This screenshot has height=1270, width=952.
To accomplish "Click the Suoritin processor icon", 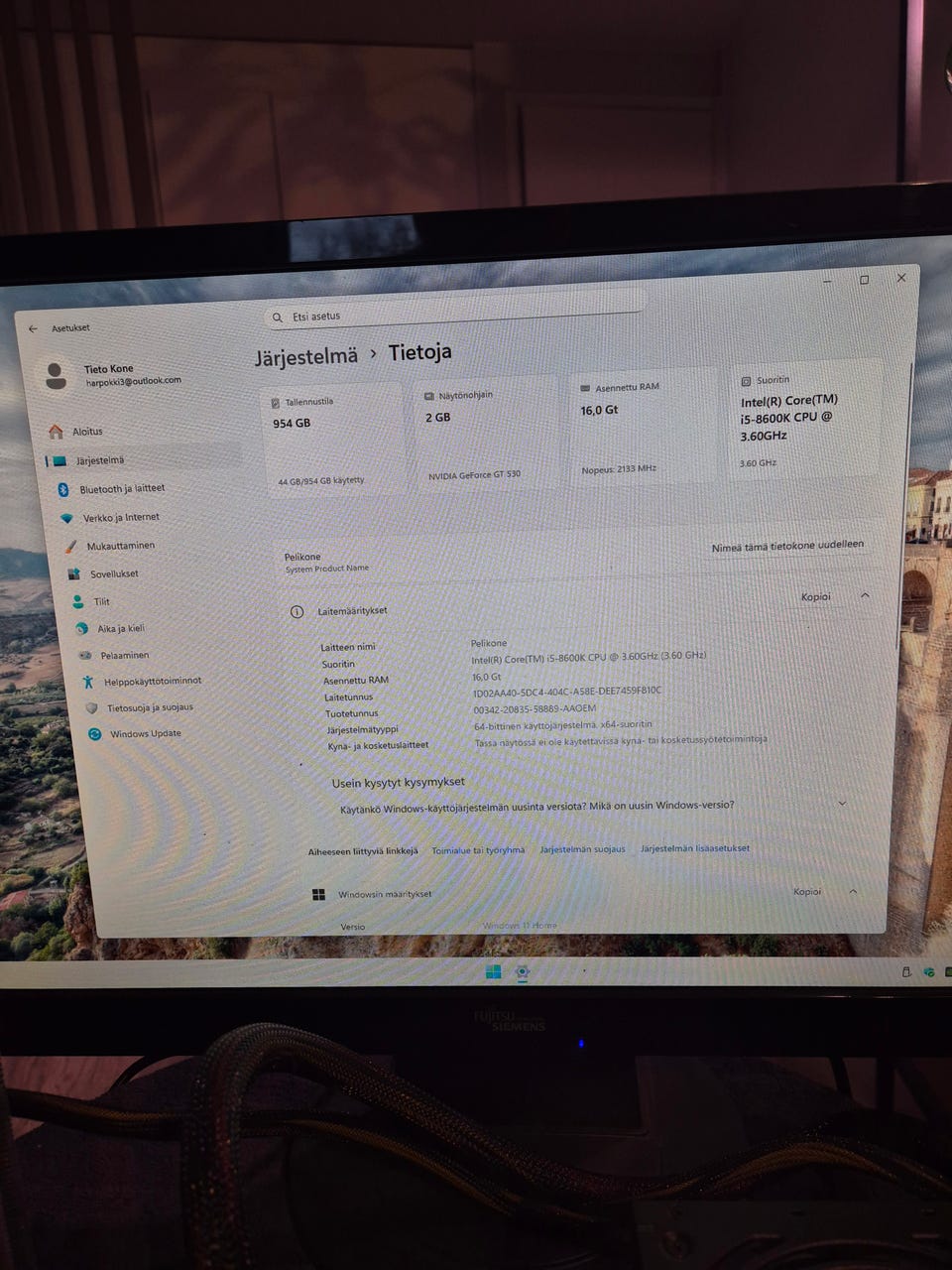I will click(746, 381).
